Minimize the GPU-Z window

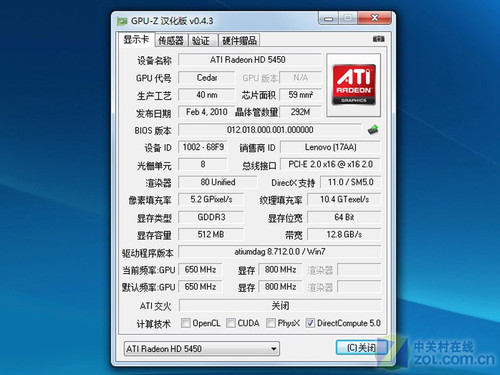[328, 19]
